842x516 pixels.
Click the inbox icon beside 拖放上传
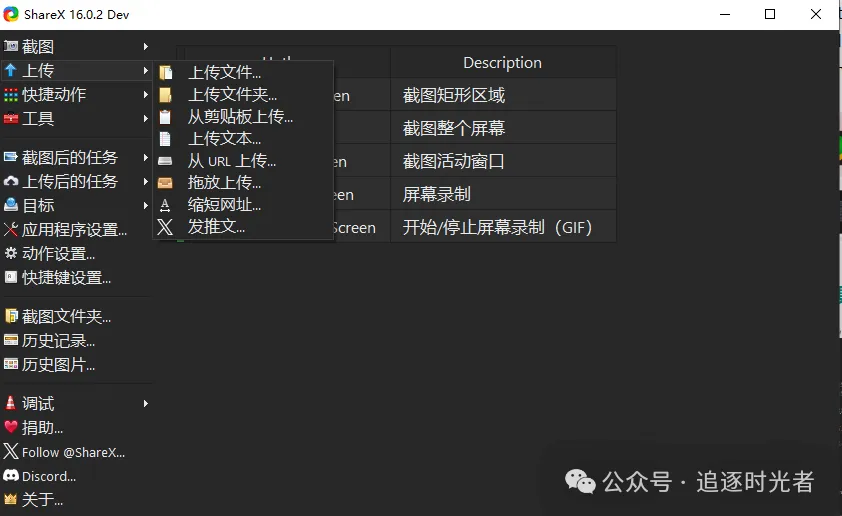click(165, 183)
